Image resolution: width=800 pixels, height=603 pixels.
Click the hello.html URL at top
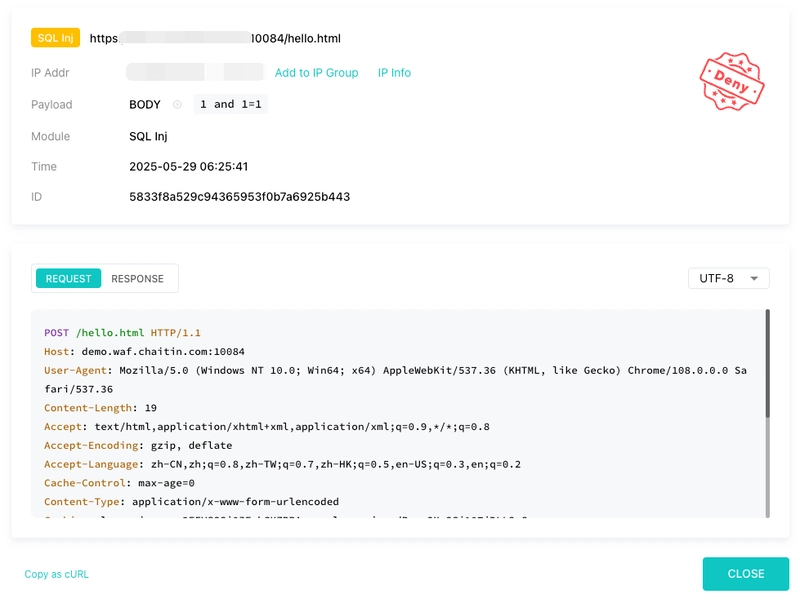click(x=215, y=38)
